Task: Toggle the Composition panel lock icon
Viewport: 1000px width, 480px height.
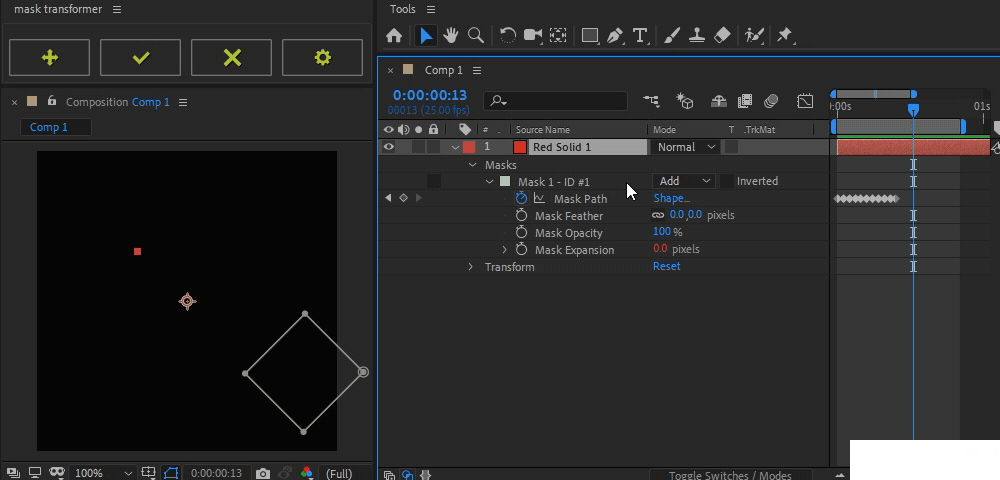Action: click(52, 101)
